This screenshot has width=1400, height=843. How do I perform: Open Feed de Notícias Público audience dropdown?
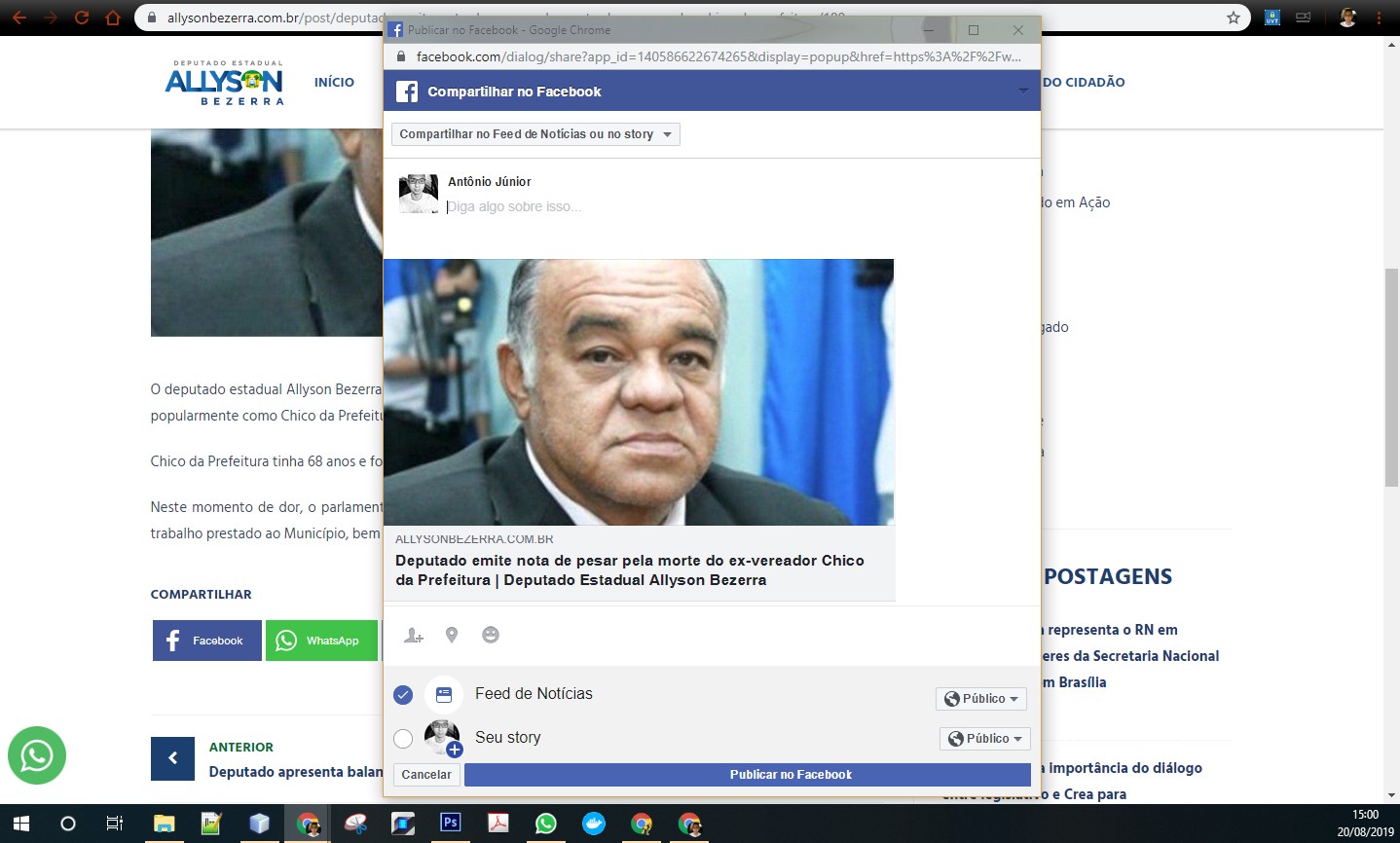(x=981, y=699)
